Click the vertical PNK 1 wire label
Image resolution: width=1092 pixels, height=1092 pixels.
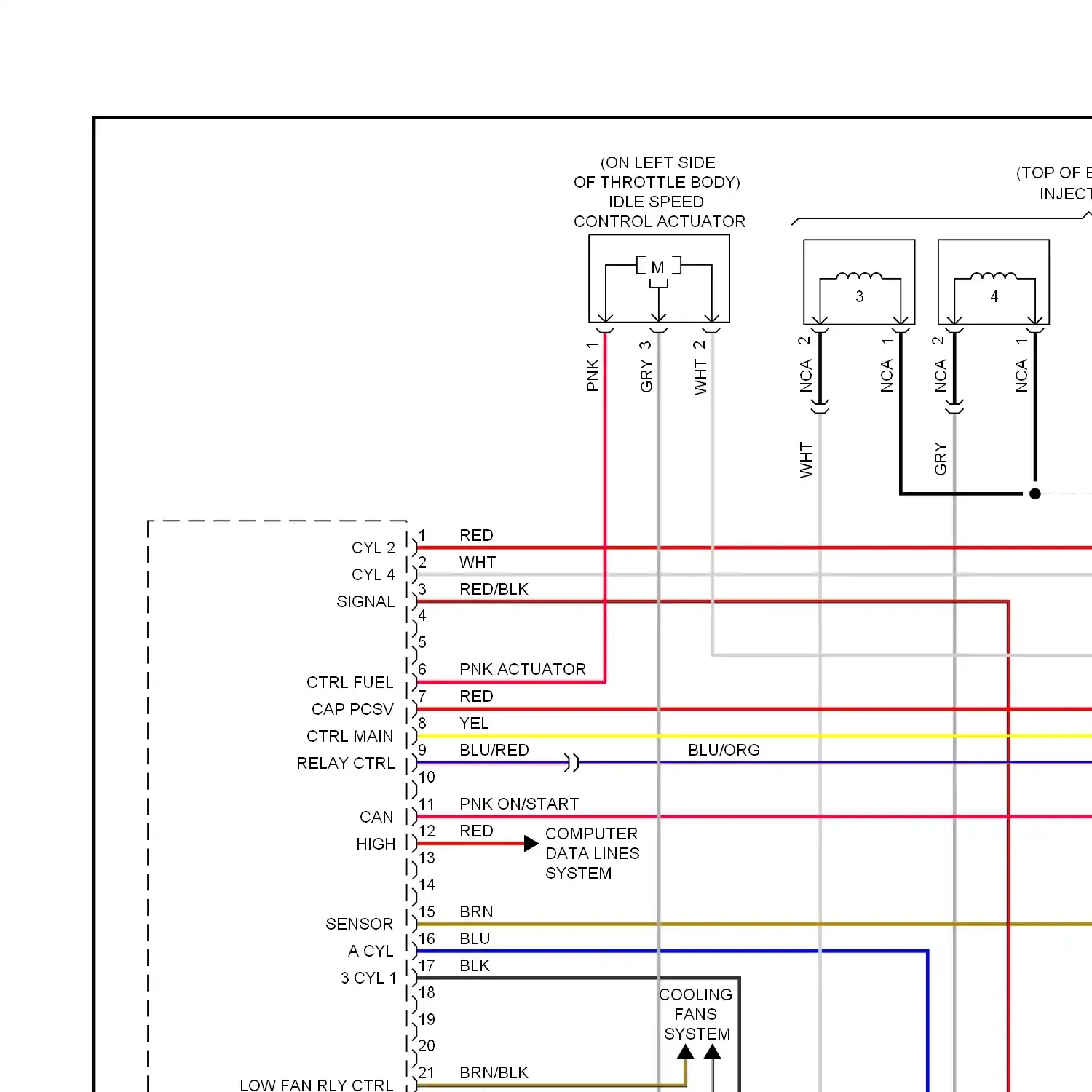pyautogui.click(x=593, y=366)
